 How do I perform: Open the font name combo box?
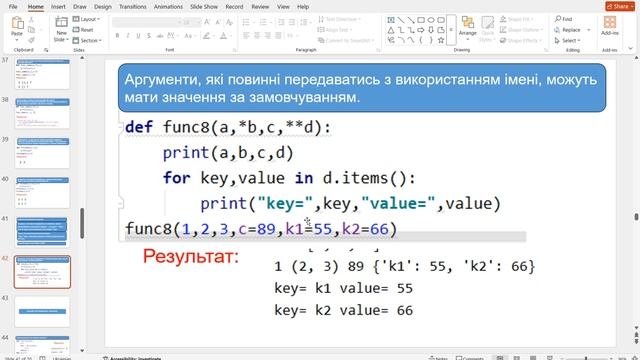click(147, 22)
